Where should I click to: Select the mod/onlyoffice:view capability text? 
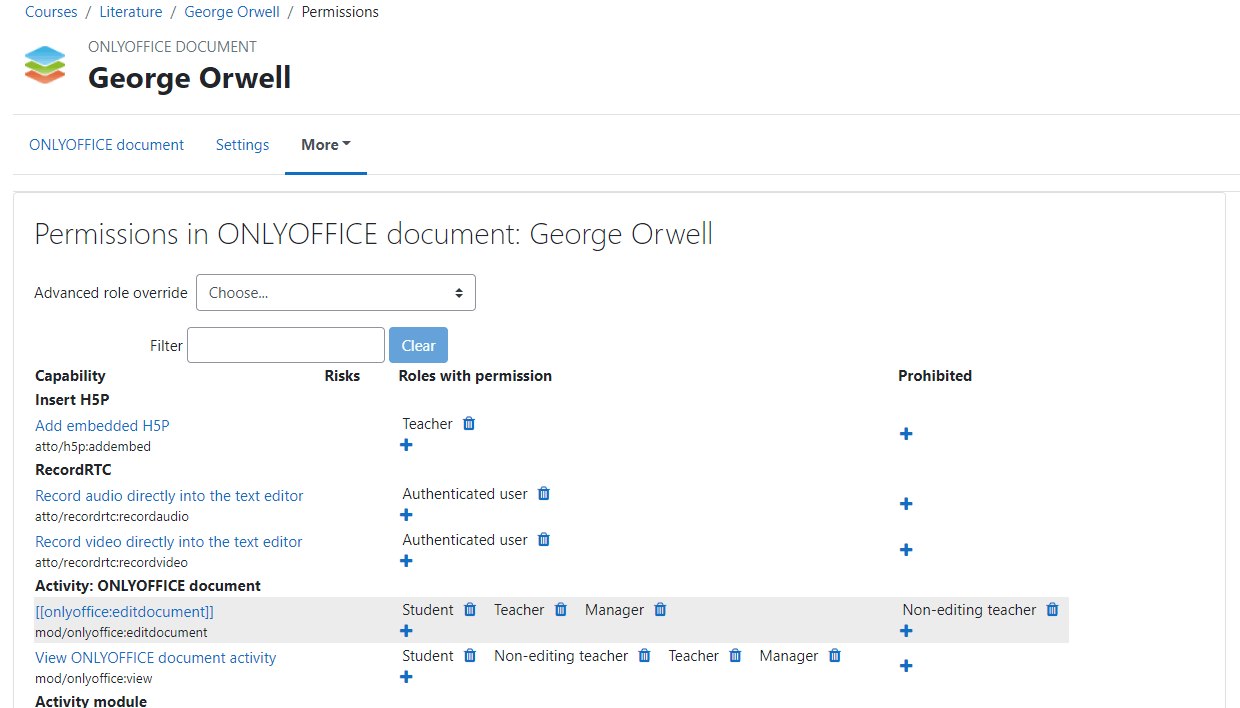coord(94,679)
